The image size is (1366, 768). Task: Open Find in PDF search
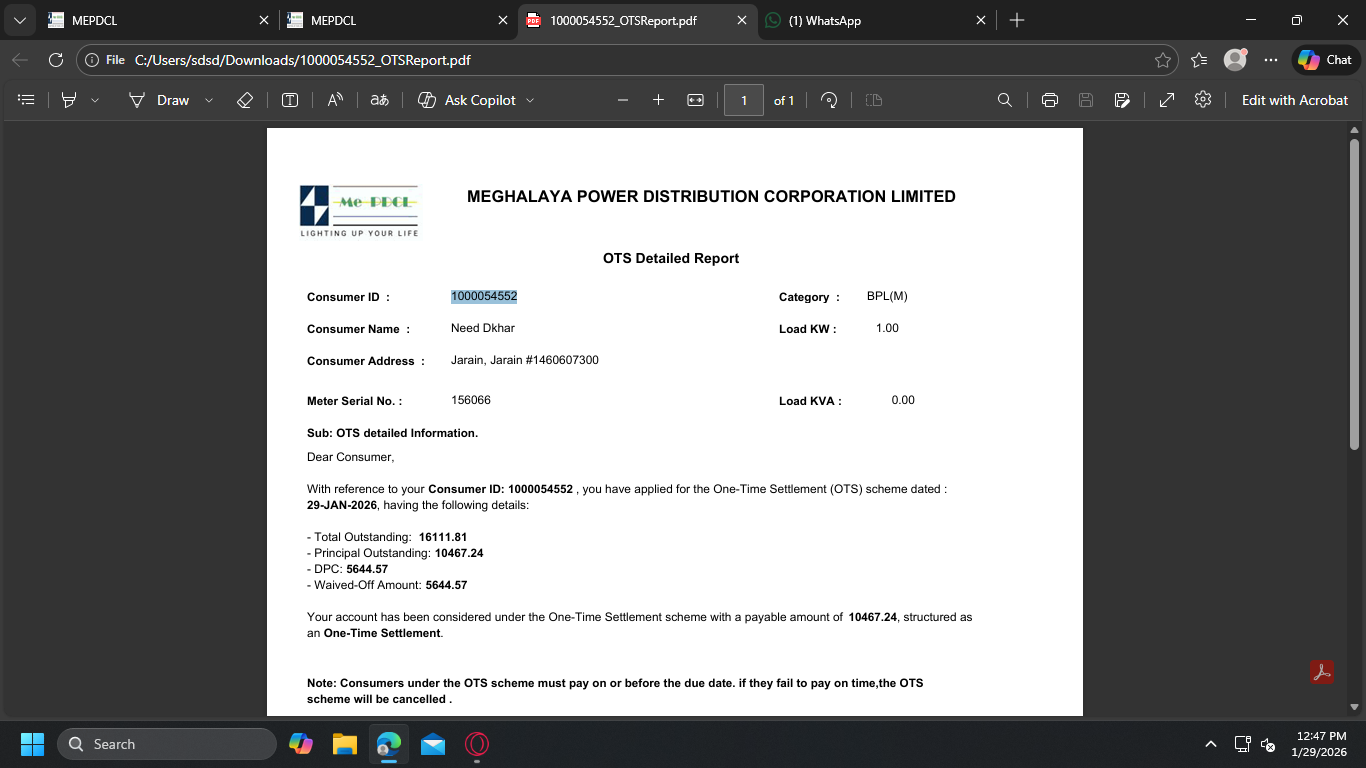(1005, 100)
